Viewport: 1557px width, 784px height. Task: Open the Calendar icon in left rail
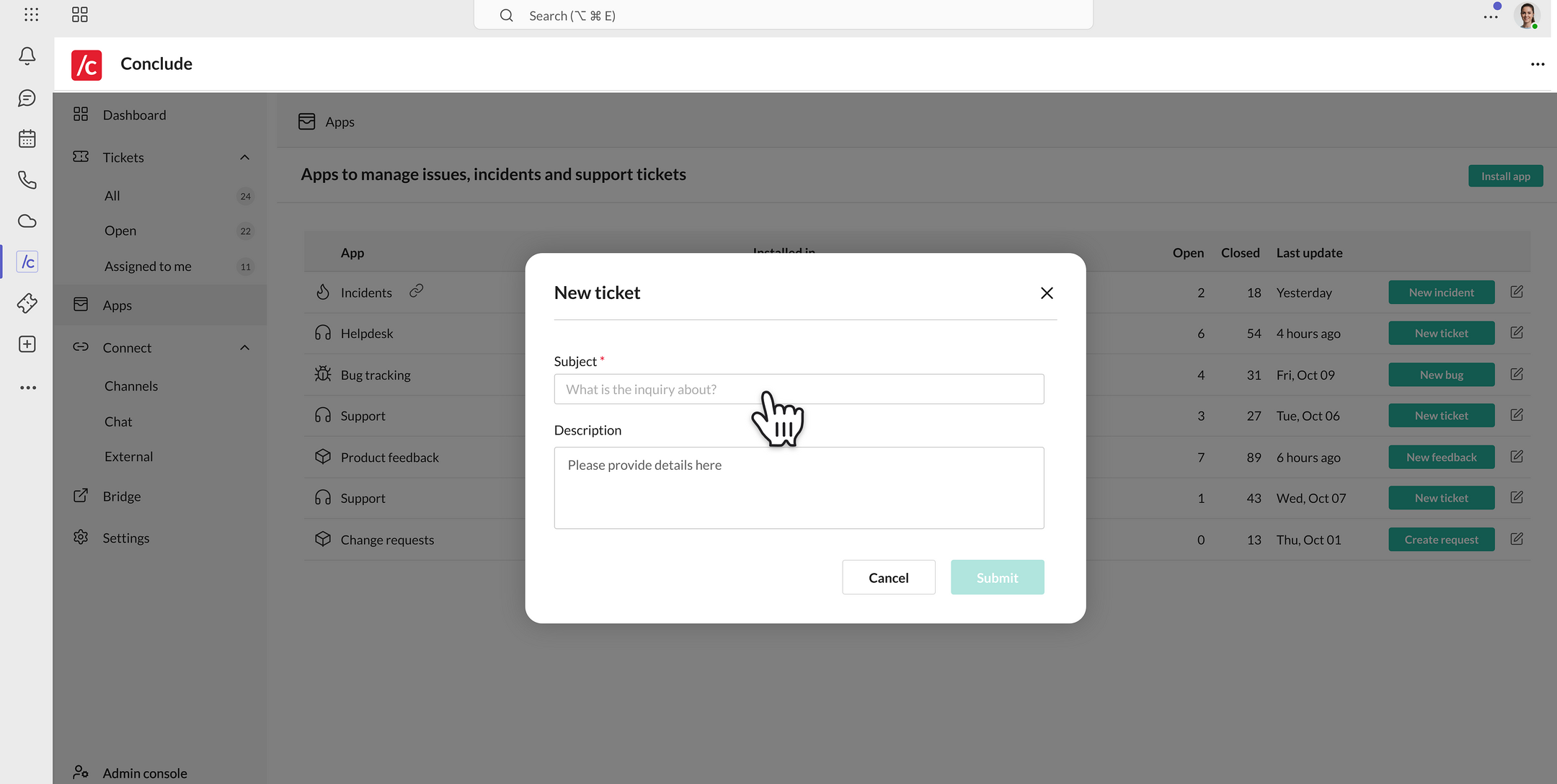(x=27, y=138)
